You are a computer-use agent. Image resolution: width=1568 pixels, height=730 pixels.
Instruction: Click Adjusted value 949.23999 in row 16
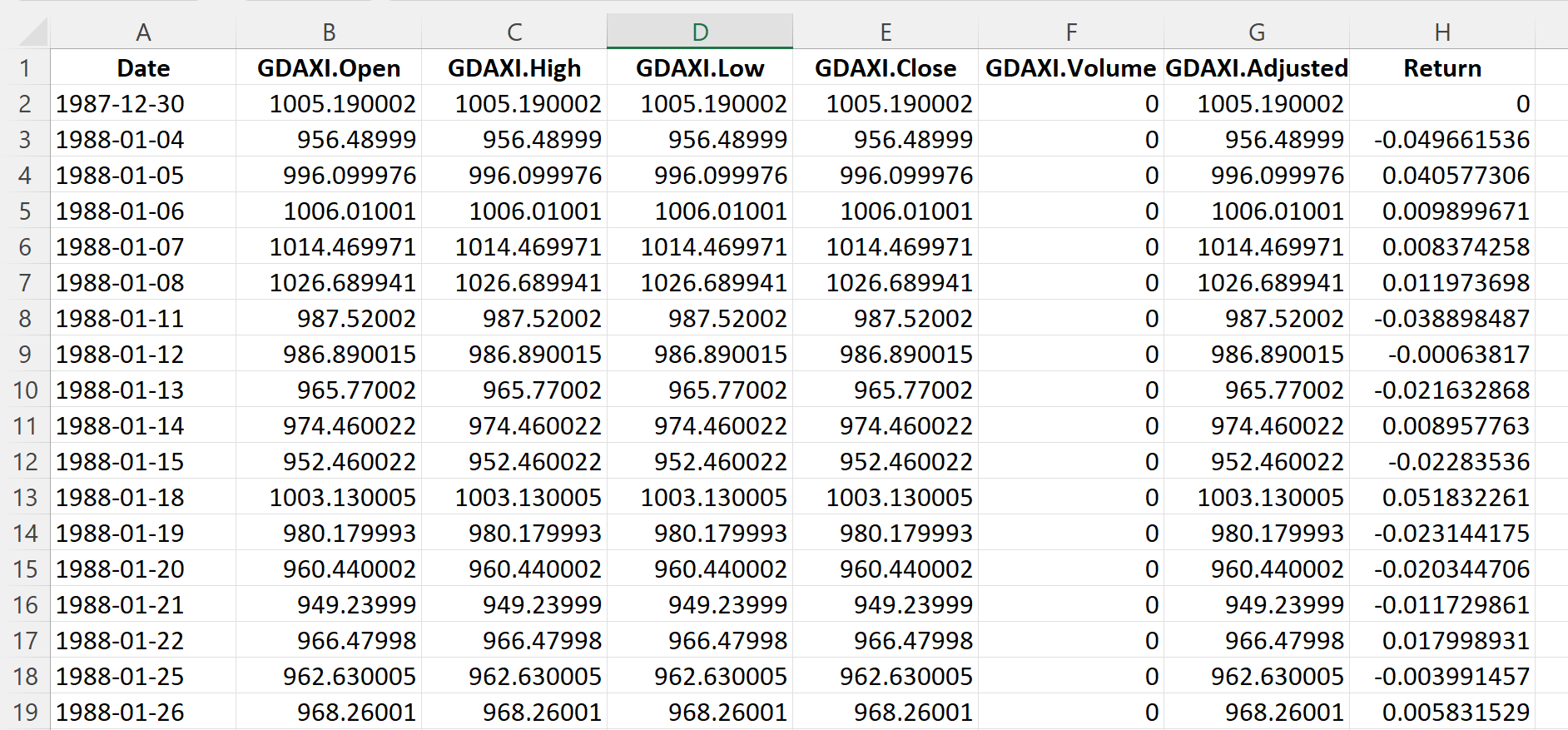pyautogui.click(x=1257, y=604)
